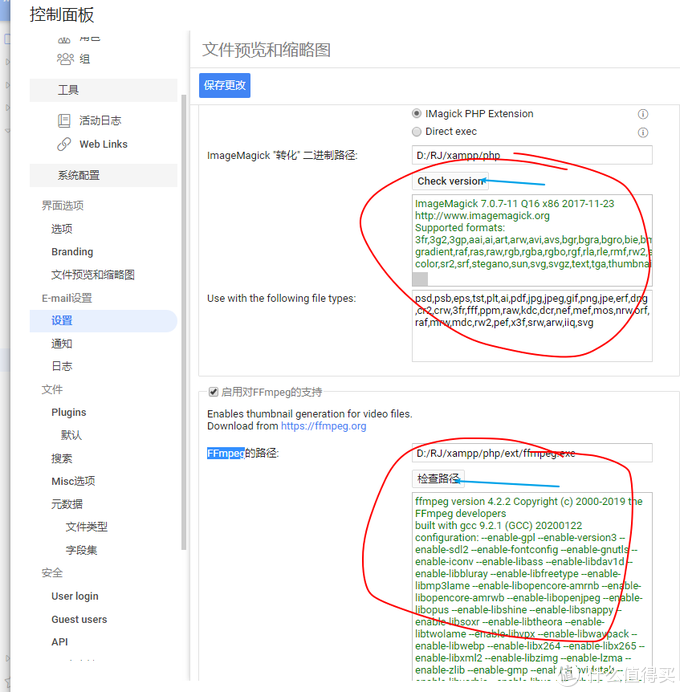
Task: Select Direct exec radio button
Action: click(416, 132)
